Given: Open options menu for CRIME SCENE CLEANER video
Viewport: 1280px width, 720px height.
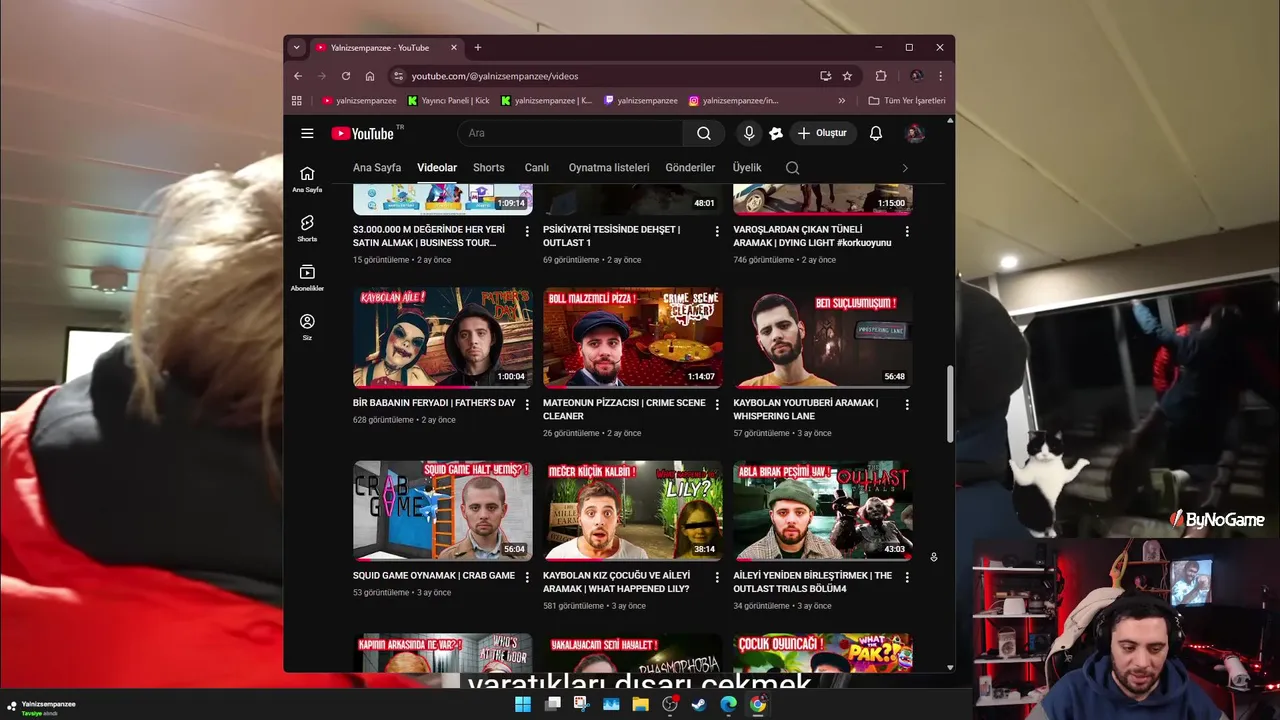Looking at the screenshot, I should click(717, 405).
